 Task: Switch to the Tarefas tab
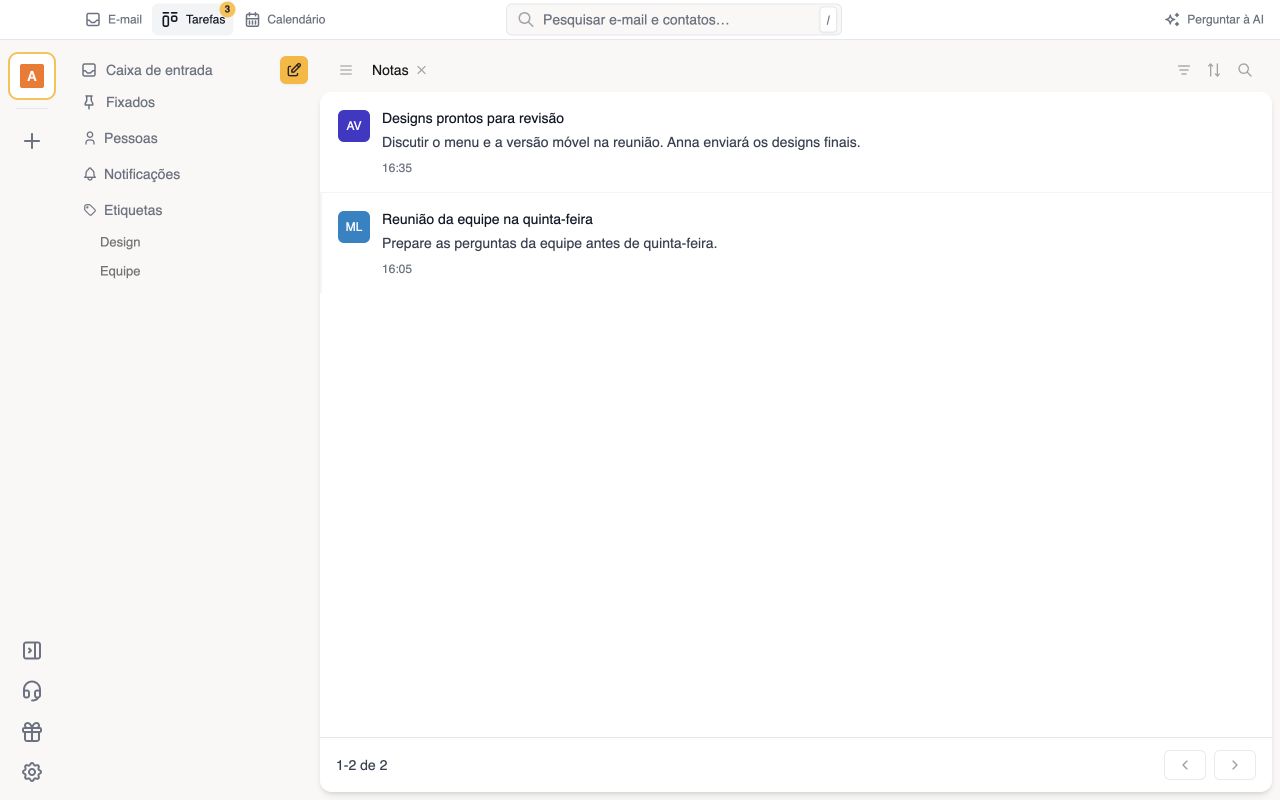(193, 19)
